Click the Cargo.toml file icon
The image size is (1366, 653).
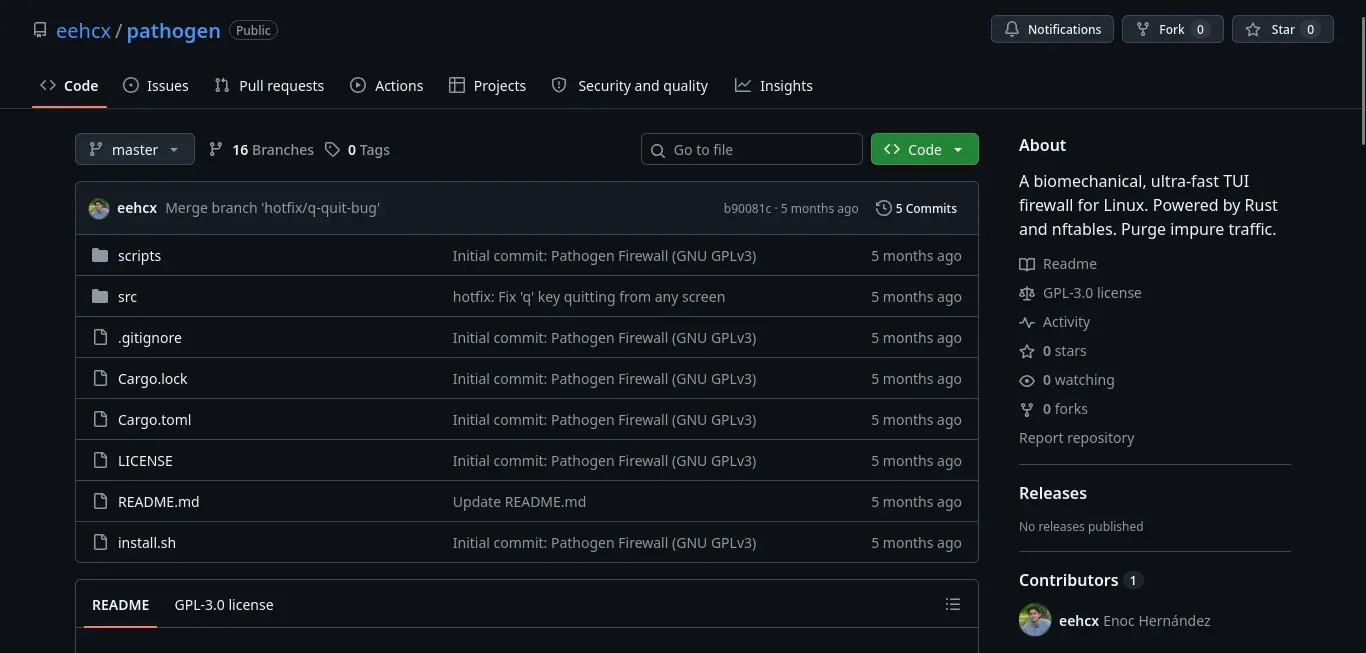coord(100,420)
